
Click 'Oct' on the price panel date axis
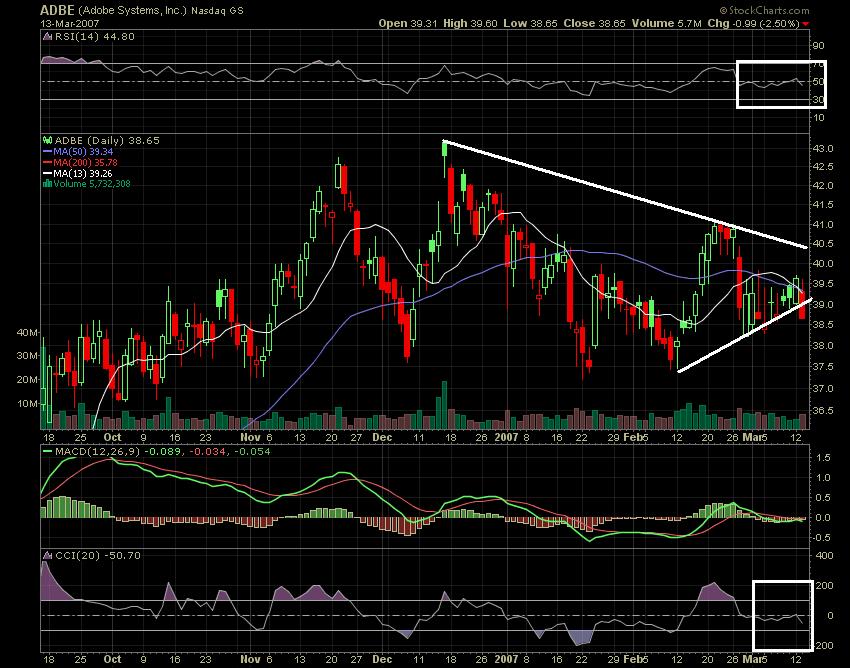click(112, 437)
